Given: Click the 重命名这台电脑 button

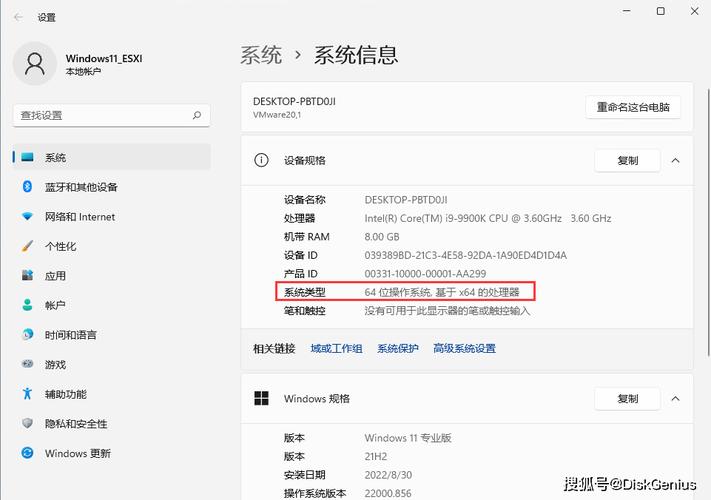Looking at the screenshot, I should 633,107.
